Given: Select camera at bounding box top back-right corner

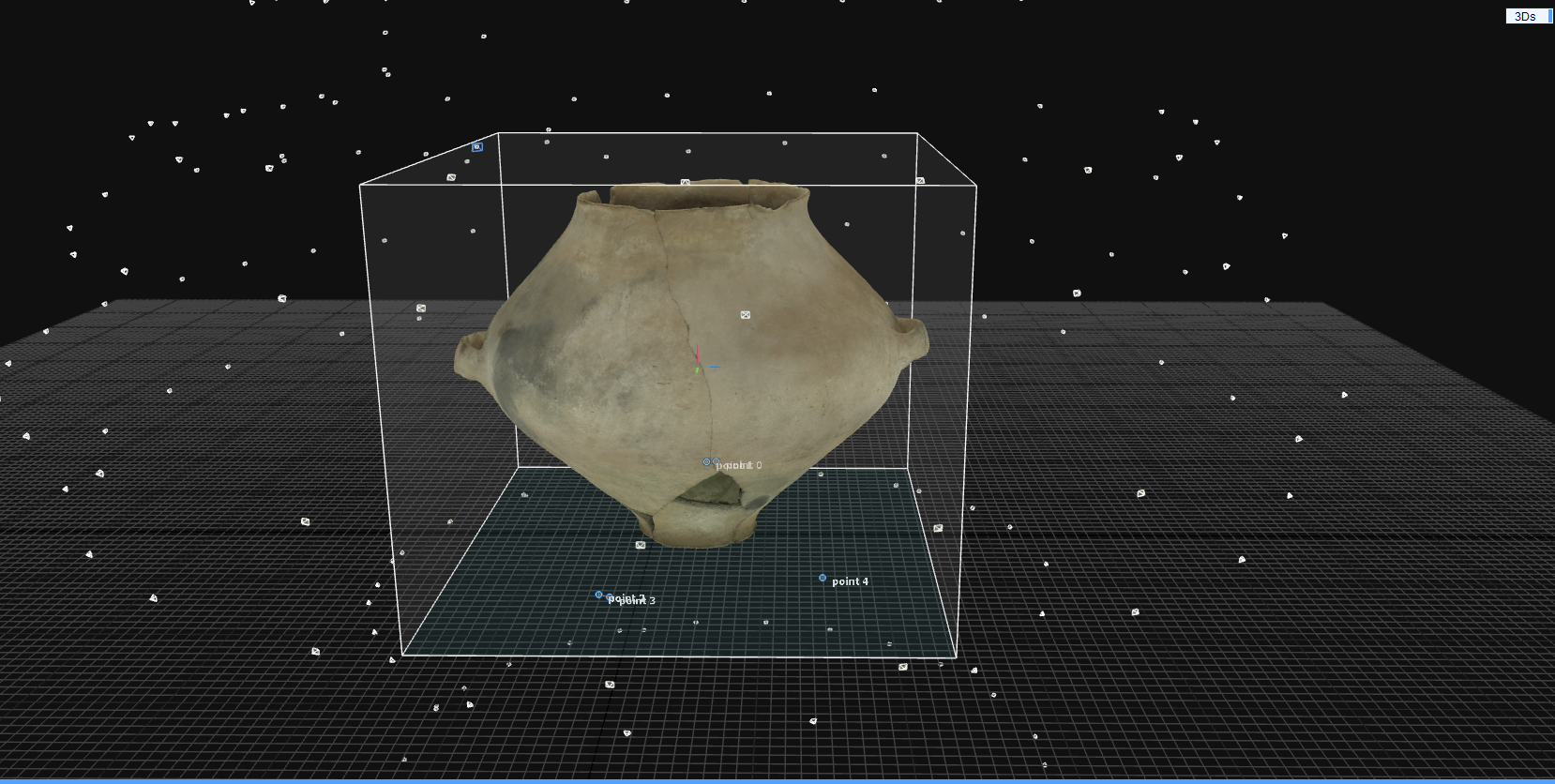Looking at the screenshot, I should tap(920, 180).
